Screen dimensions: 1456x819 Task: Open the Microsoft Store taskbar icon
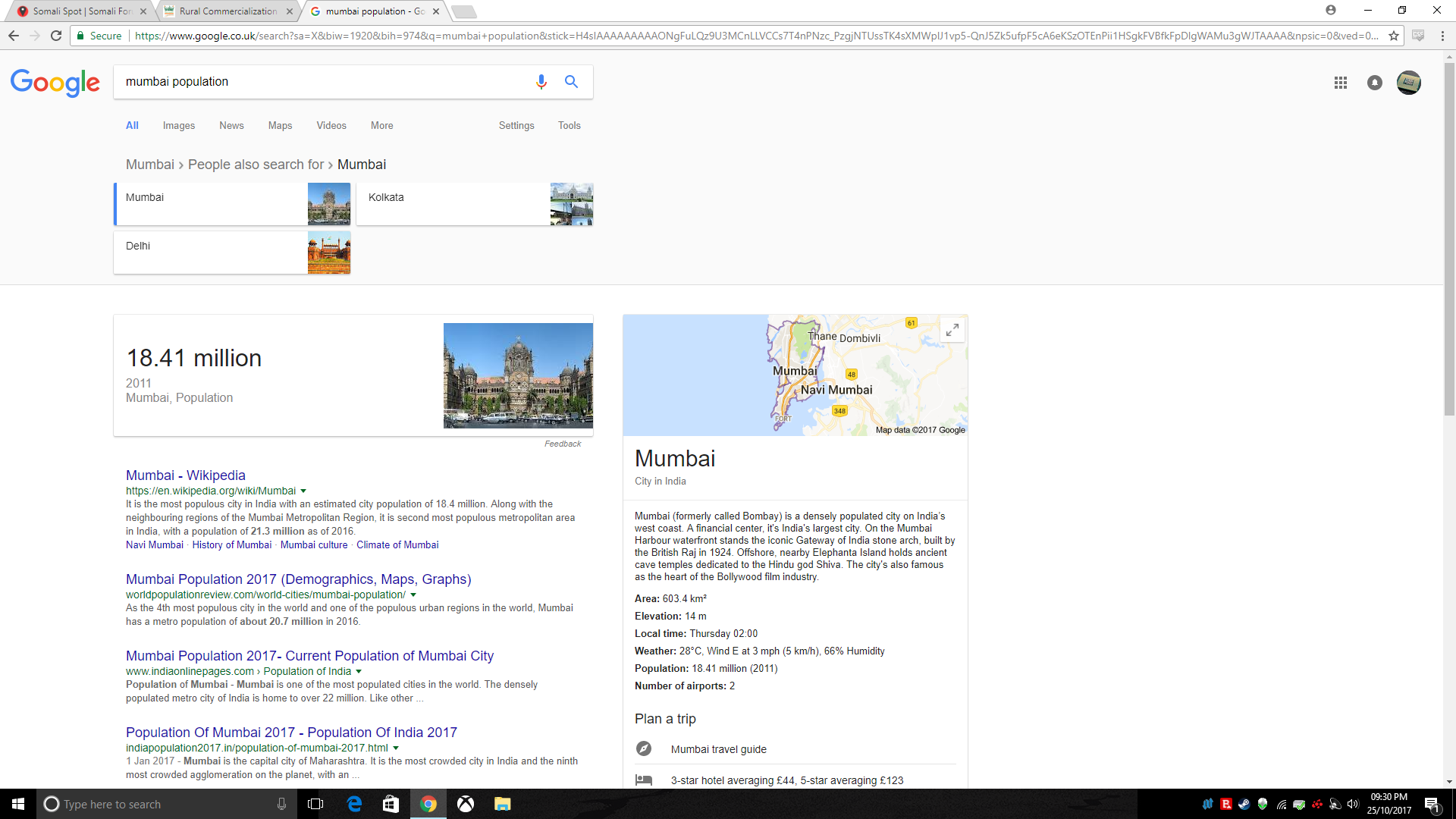[x=391, y=804]
